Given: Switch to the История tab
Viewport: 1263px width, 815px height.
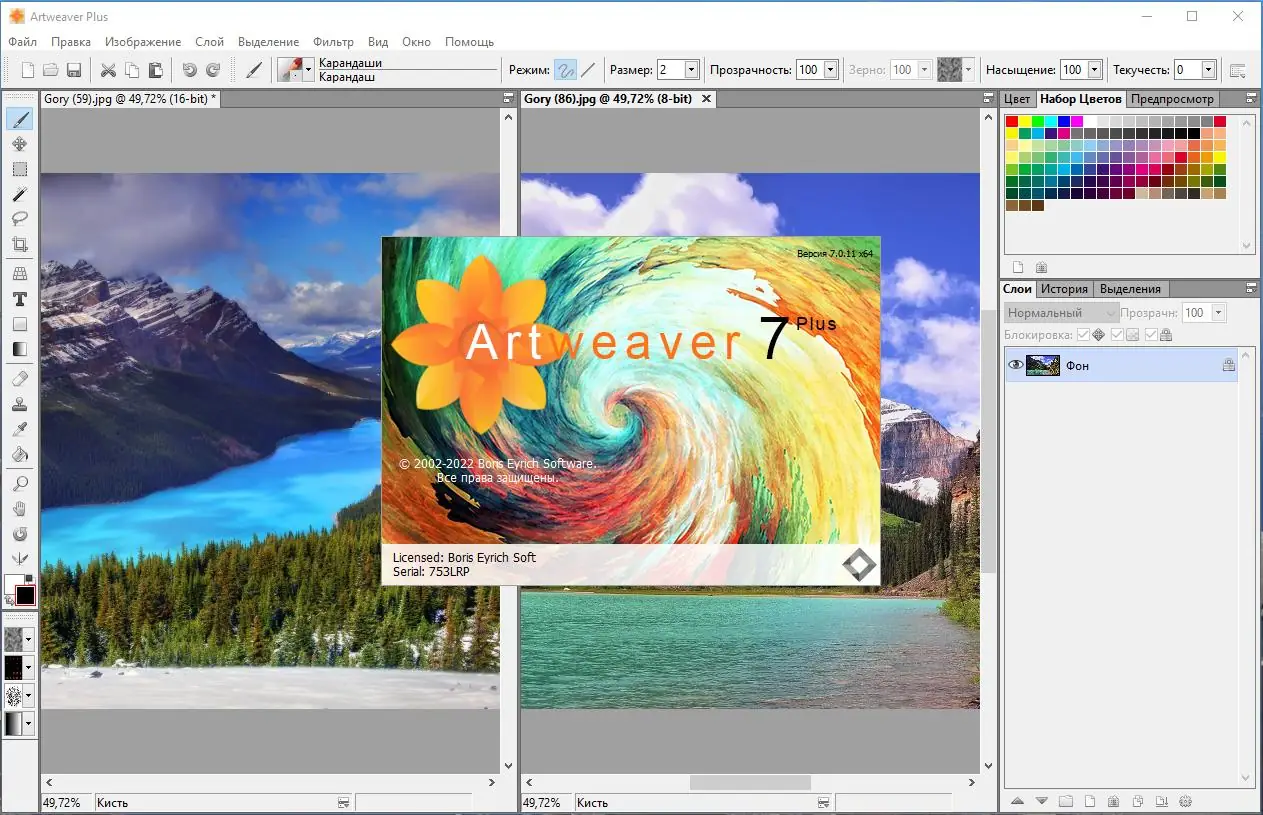Looking at the screenshot, I should (1064, 288).
